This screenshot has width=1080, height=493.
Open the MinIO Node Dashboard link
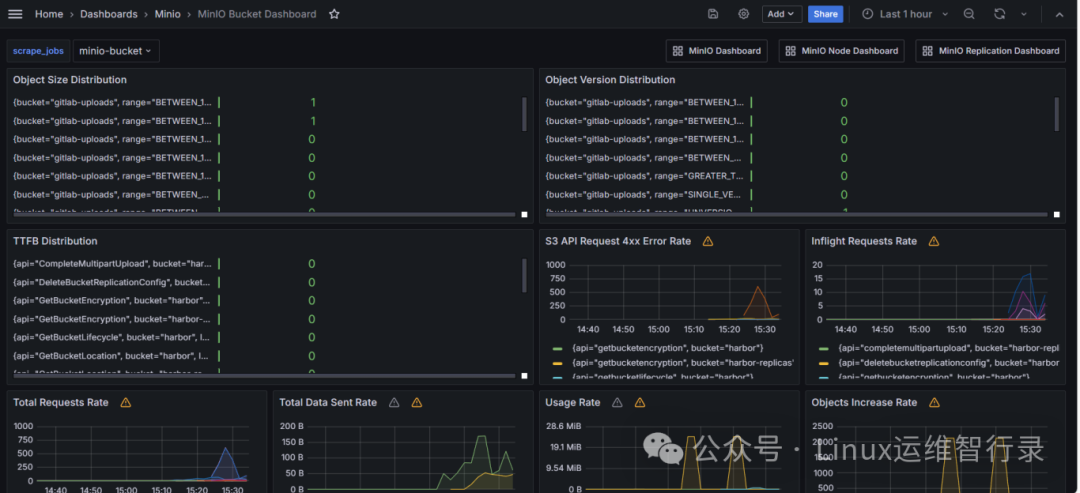click(842, 51)
